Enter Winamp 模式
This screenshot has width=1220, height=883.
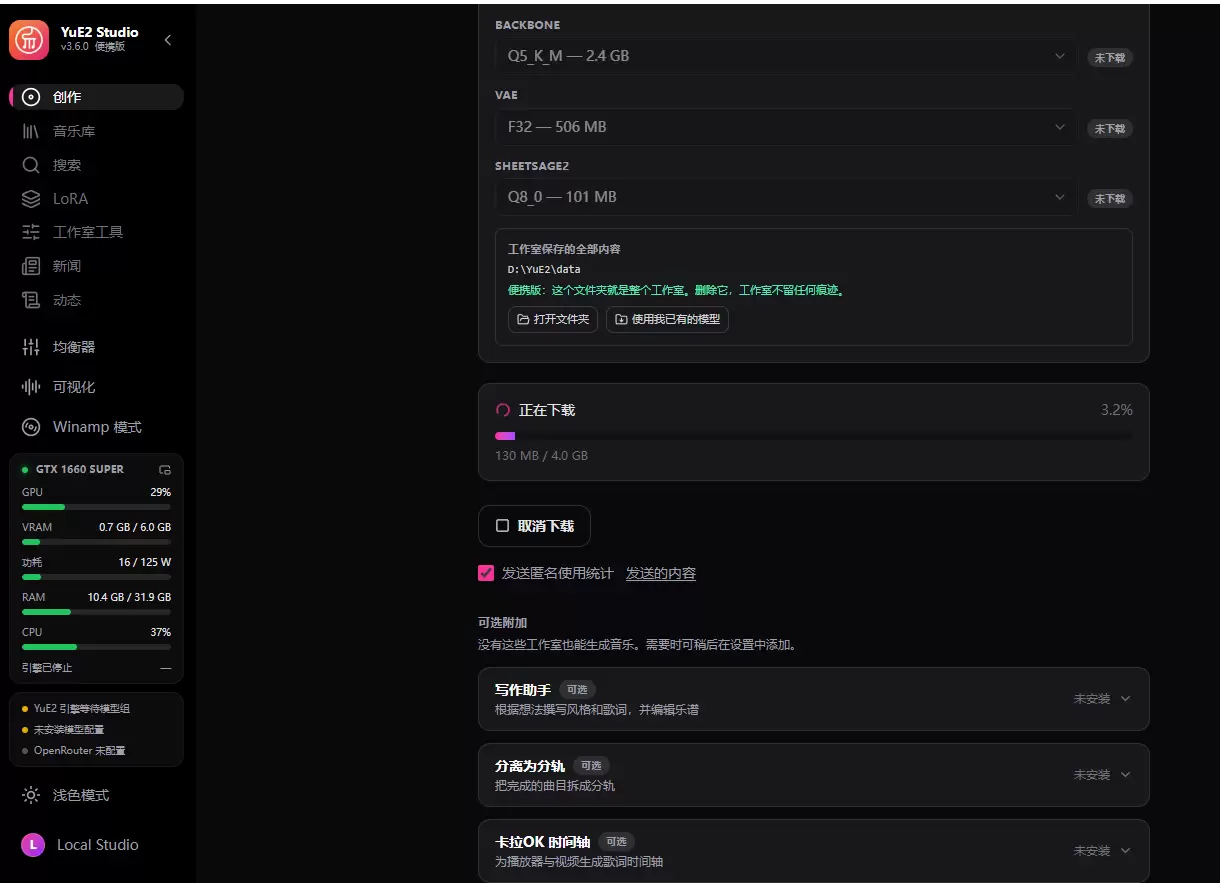tap(96, 427)
